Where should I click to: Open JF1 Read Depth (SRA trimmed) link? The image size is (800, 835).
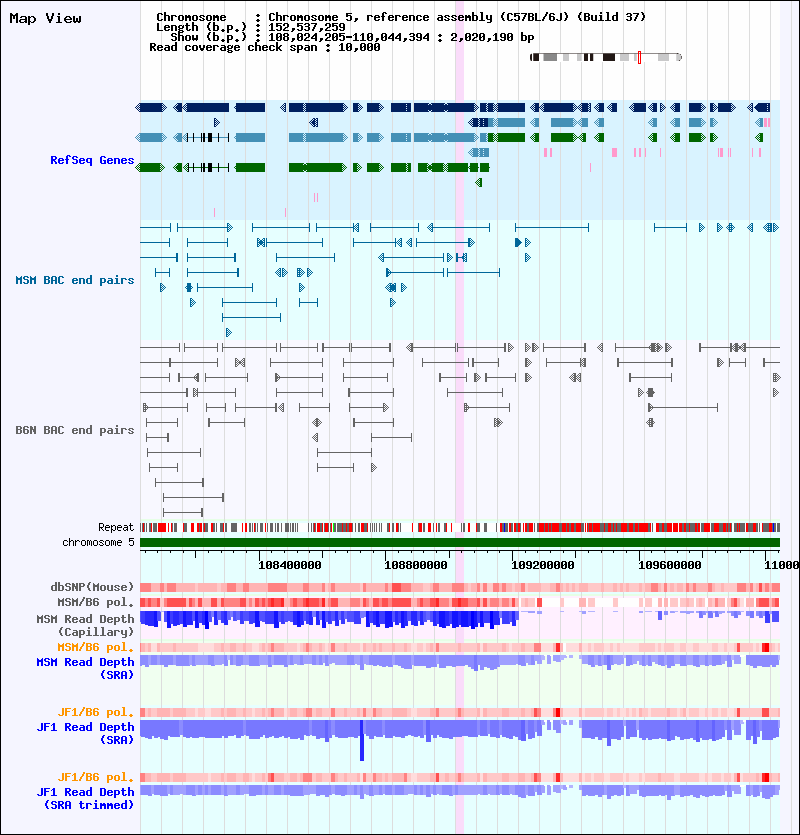pos(85,798)
